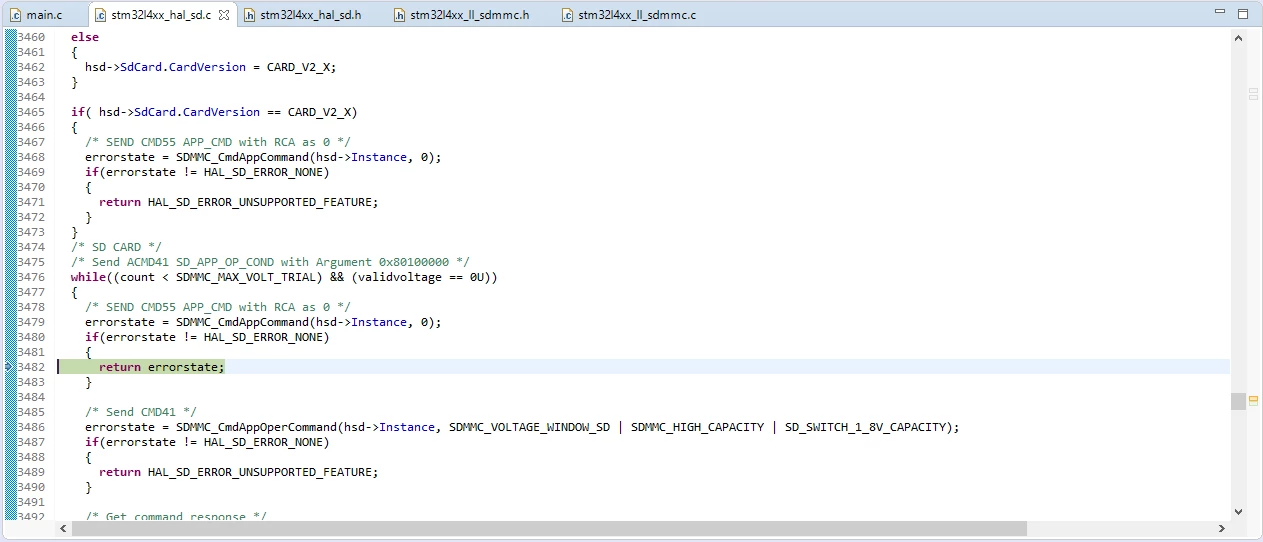Image resolution: width=1263 pixels, height=542 pixels.
Task: Minimize the editor area
Action: click(x=1219, y=13)
